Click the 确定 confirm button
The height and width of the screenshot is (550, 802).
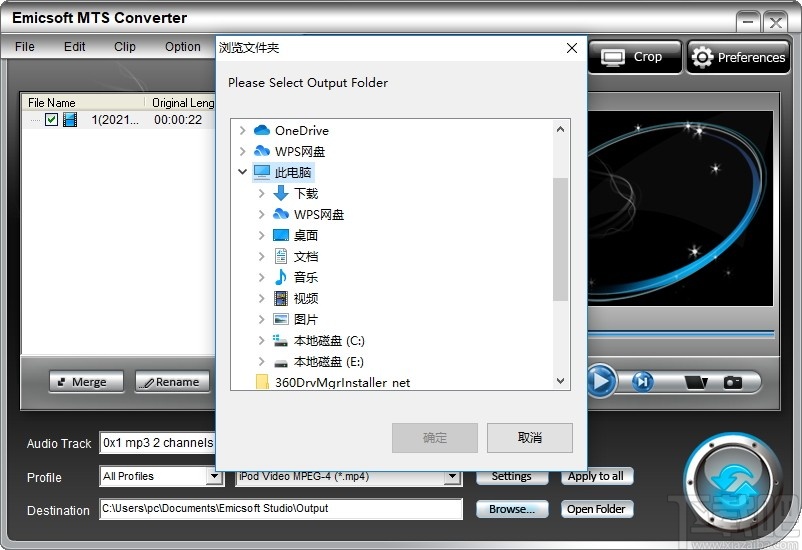click(435, 437)
